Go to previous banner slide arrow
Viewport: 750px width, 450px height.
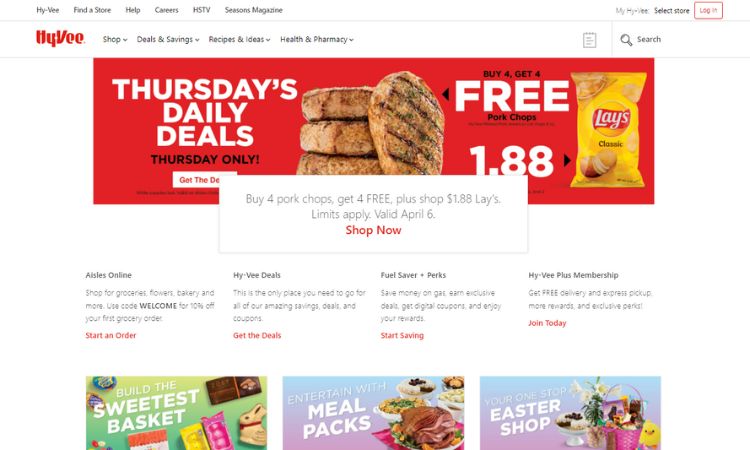pyautogui.click(x=445, y=94)
